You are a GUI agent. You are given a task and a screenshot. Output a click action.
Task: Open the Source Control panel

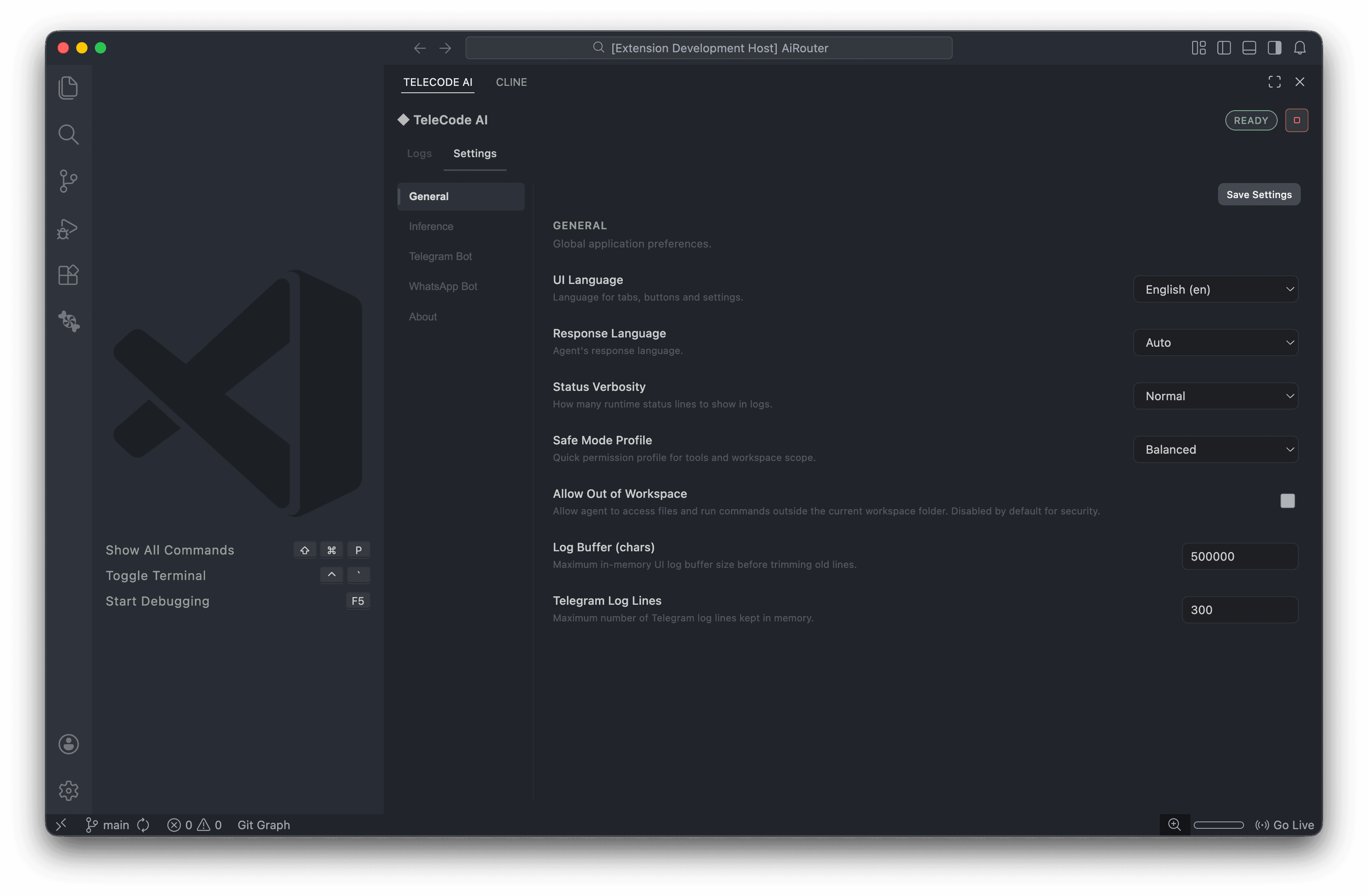click(68, 181)
